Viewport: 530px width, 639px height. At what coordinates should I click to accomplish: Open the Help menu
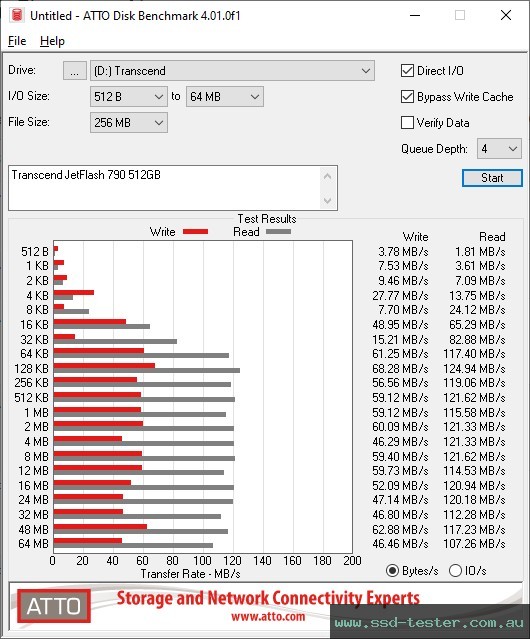click(x=52, y=41)
